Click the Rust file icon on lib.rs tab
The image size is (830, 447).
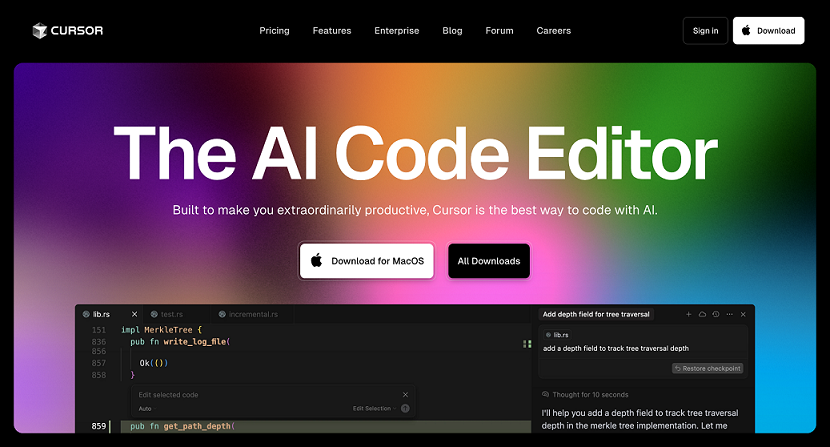[86, 314]
